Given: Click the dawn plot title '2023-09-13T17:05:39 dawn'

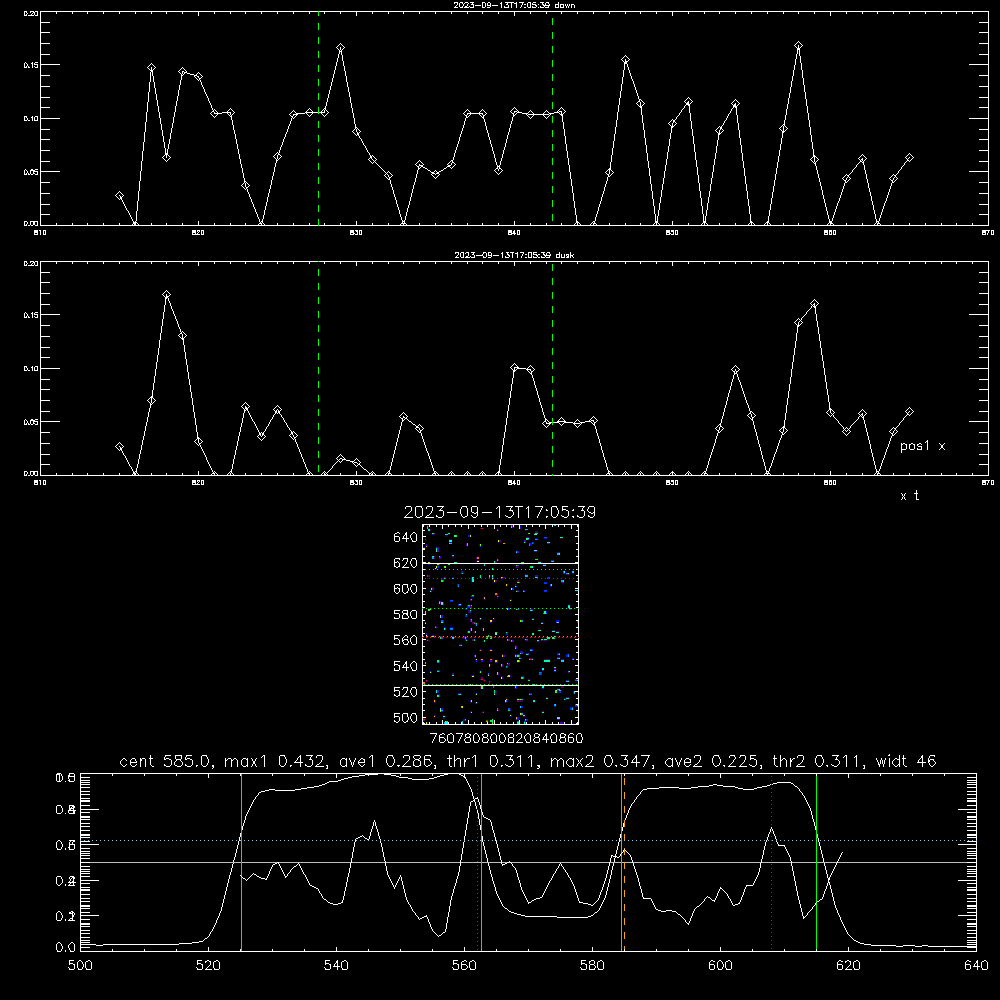Looking at the screenshot, I should click(x=513, y=5).
